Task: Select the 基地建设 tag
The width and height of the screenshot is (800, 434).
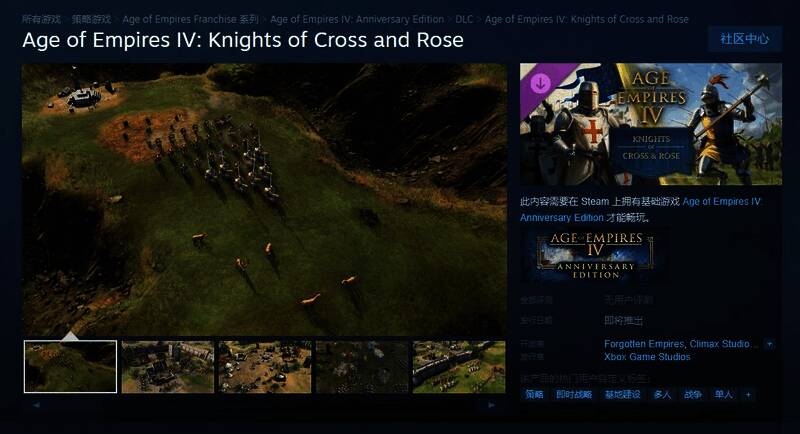Action: pos(622,395)
